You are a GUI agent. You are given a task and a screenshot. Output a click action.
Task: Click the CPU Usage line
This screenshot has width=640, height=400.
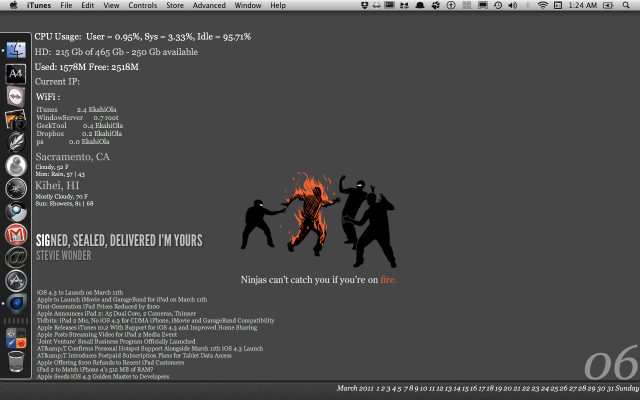click(142, 37)
